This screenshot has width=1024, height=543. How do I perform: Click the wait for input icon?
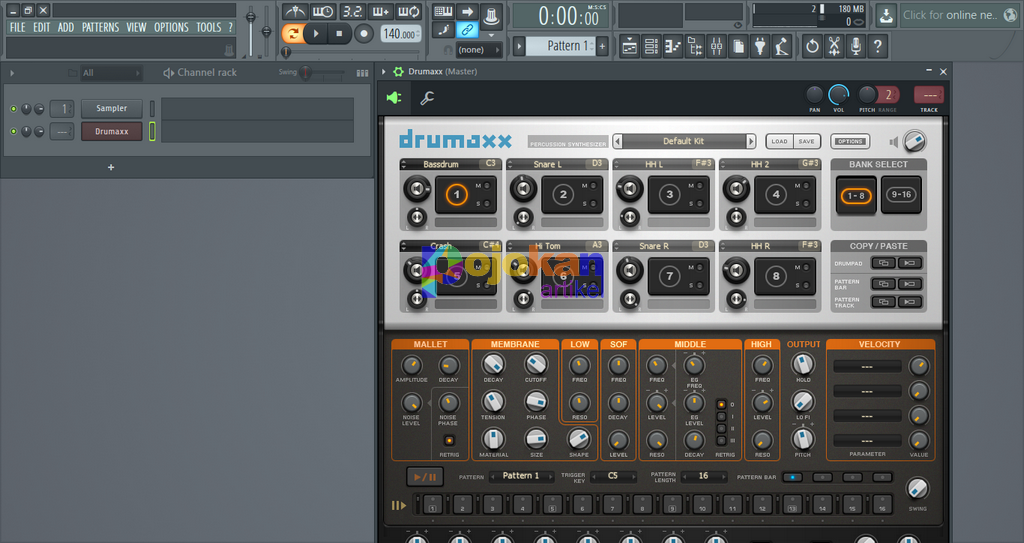pyautogui.click(x=323, y=12)
